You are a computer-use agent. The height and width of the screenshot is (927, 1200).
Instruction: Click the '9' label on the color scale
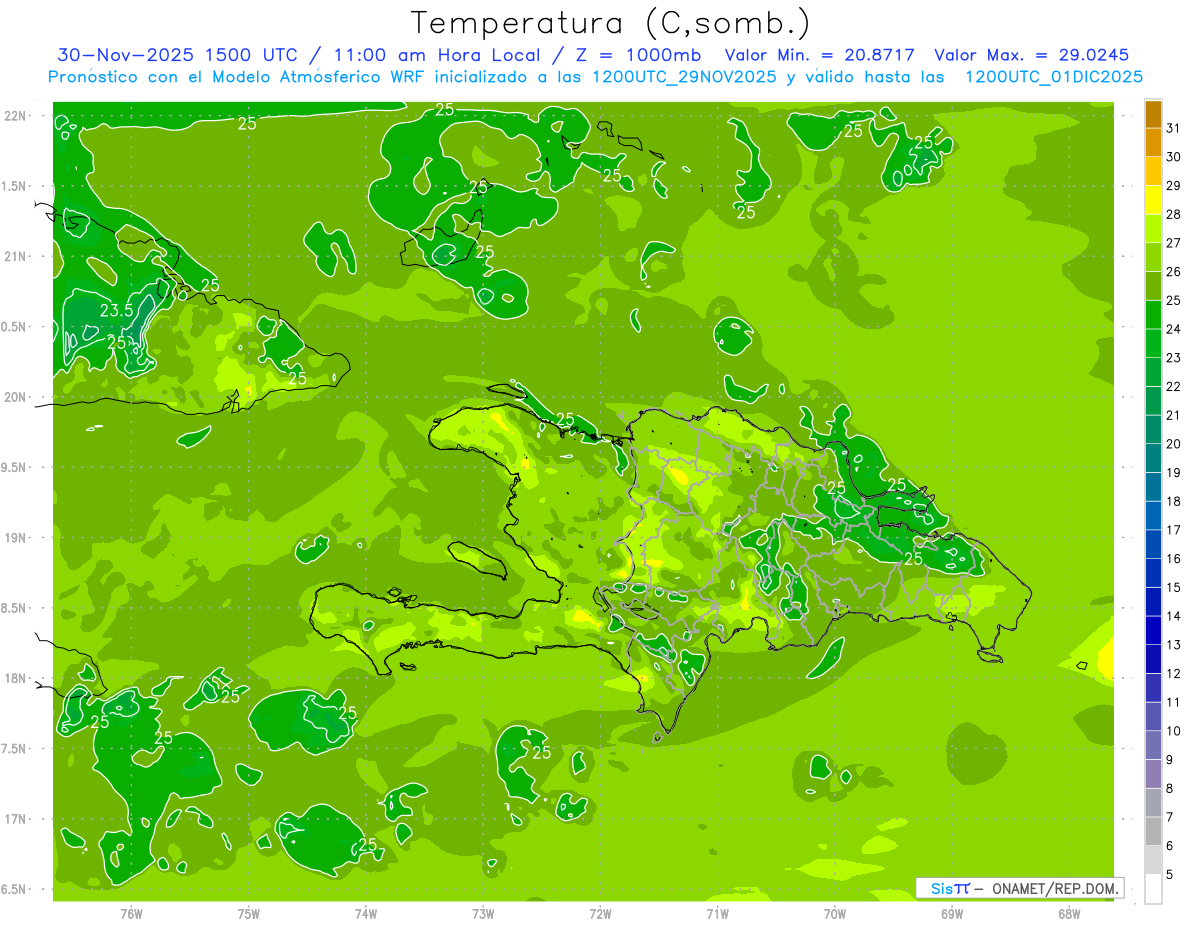coord(1171,760)
